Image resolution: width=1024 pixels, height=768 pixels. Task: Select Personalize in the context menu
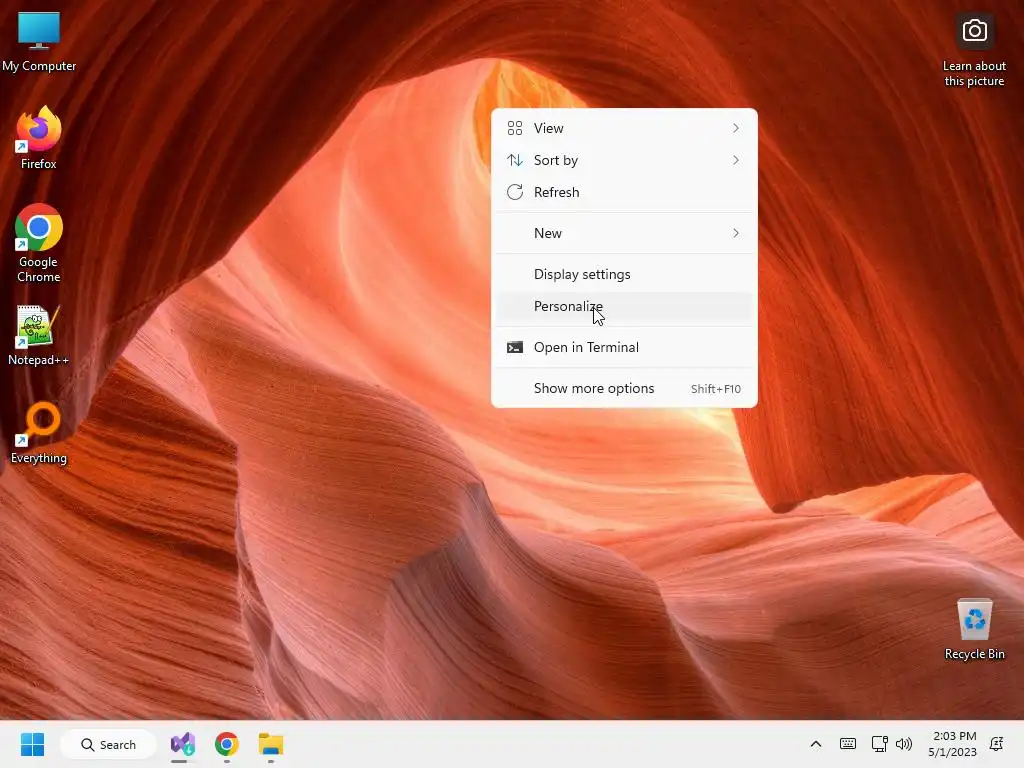624,306
